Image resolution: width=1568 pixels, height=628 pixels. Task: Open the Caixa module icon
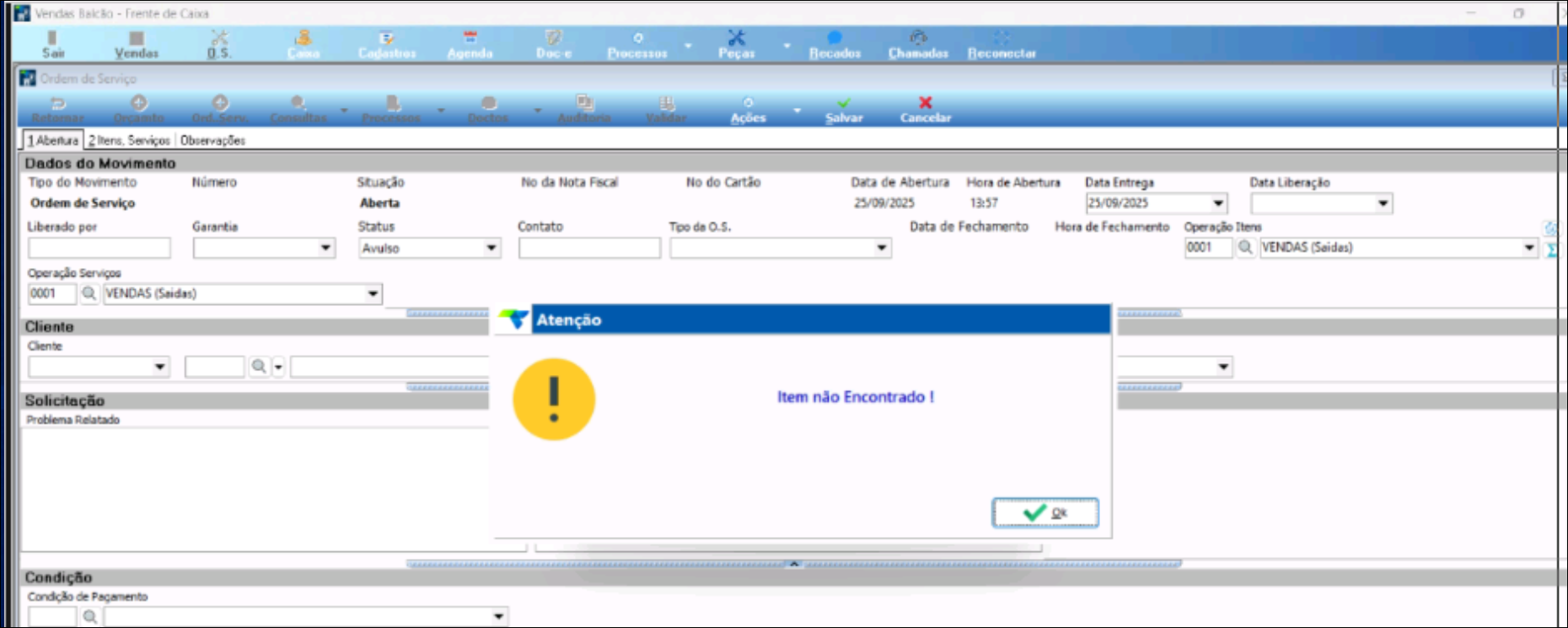coord(303,39)
